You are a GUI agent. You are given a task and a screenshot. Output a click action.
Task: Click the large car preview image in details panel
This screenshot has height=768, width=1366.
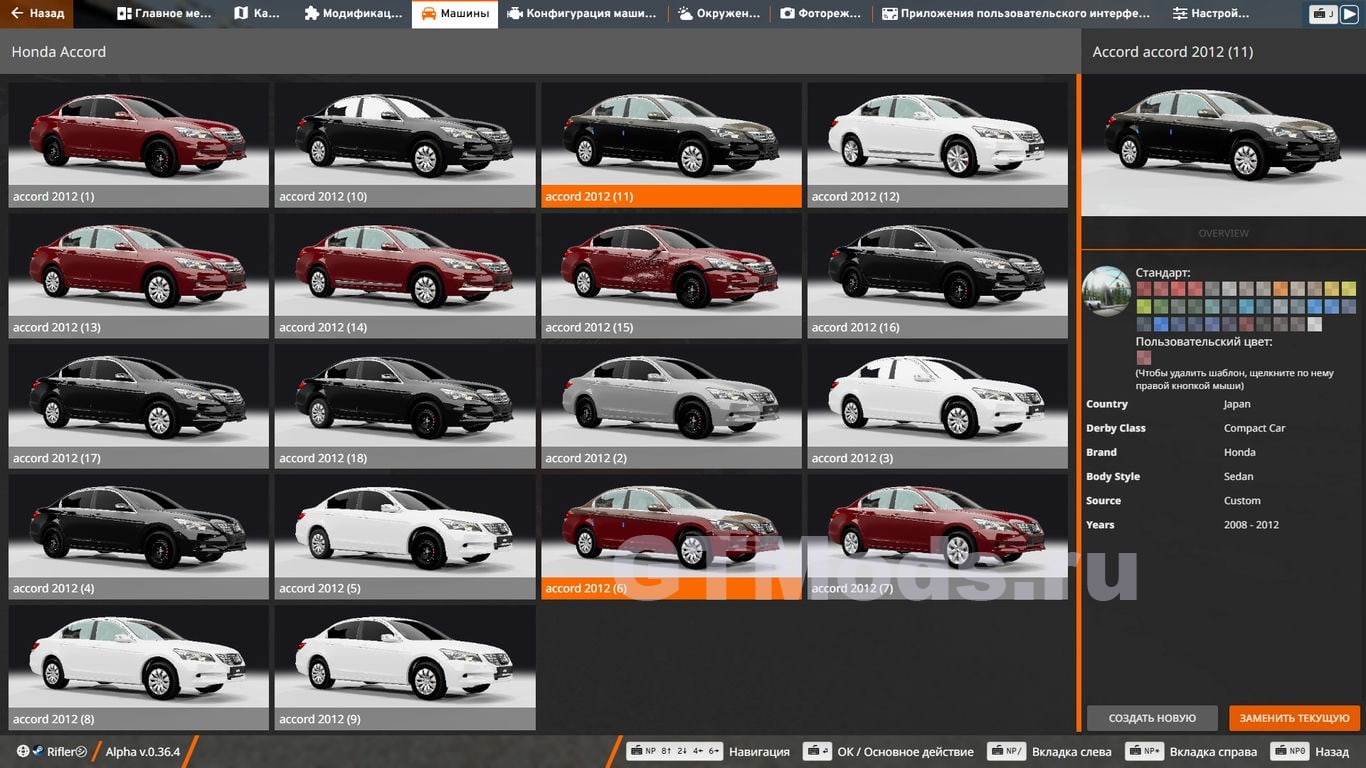pos(1223,145)
